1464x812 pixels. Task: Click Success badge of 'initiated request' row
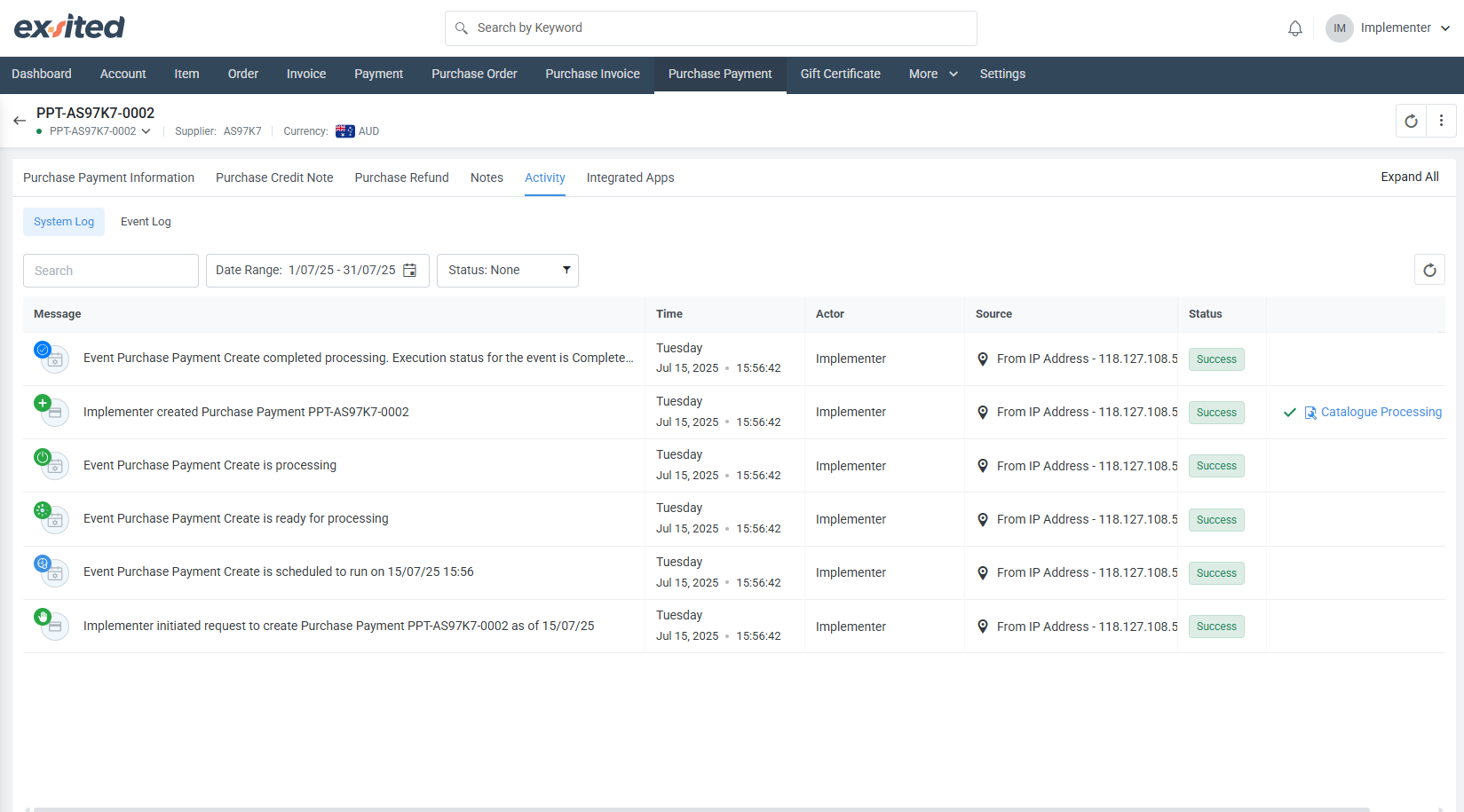click(1216, 627)
